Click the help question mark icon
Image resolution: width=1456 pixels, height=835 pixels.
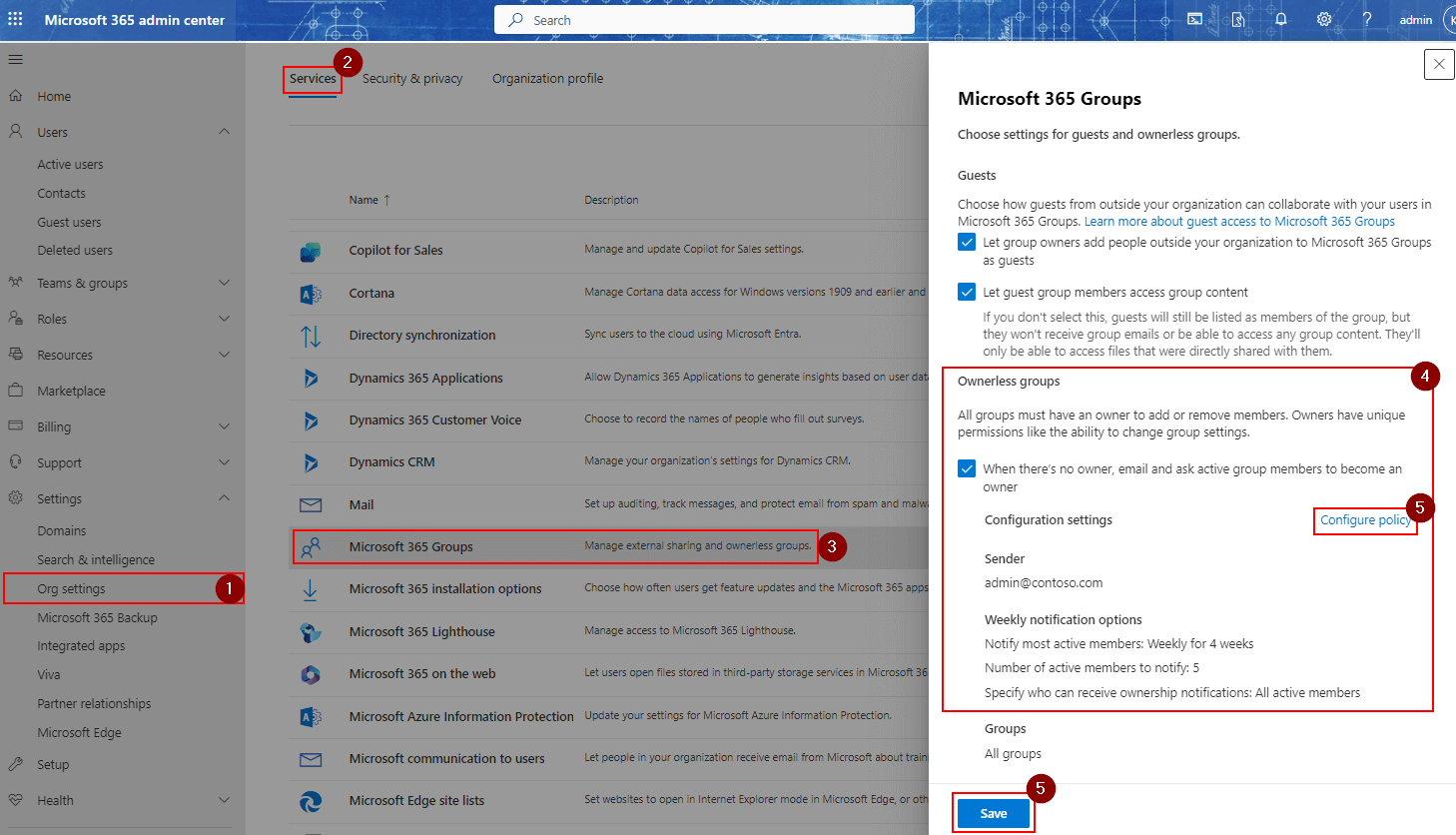[x=1367, y=19]
